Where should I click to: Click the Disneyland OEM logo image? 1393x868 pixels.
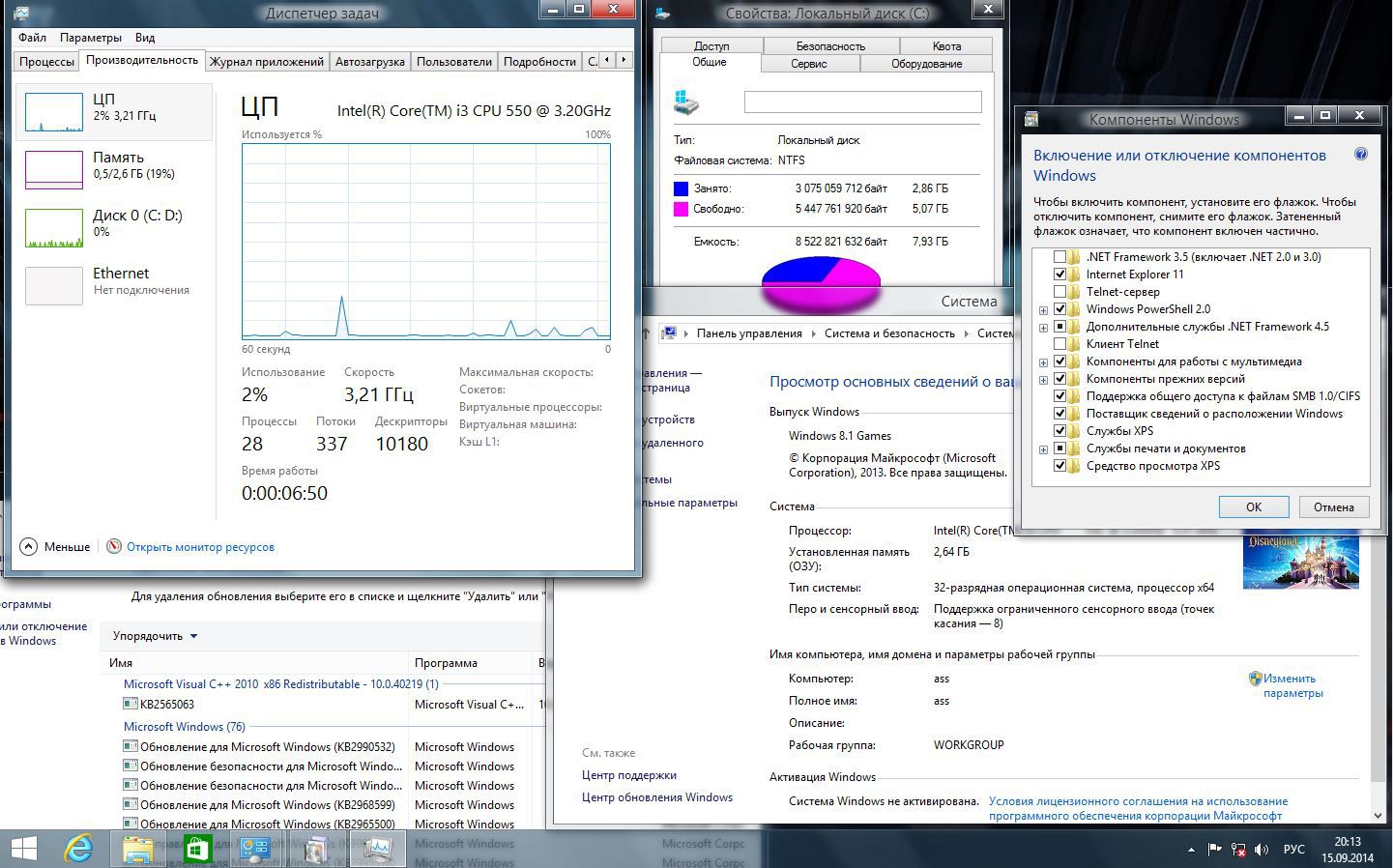(1300, 561)
